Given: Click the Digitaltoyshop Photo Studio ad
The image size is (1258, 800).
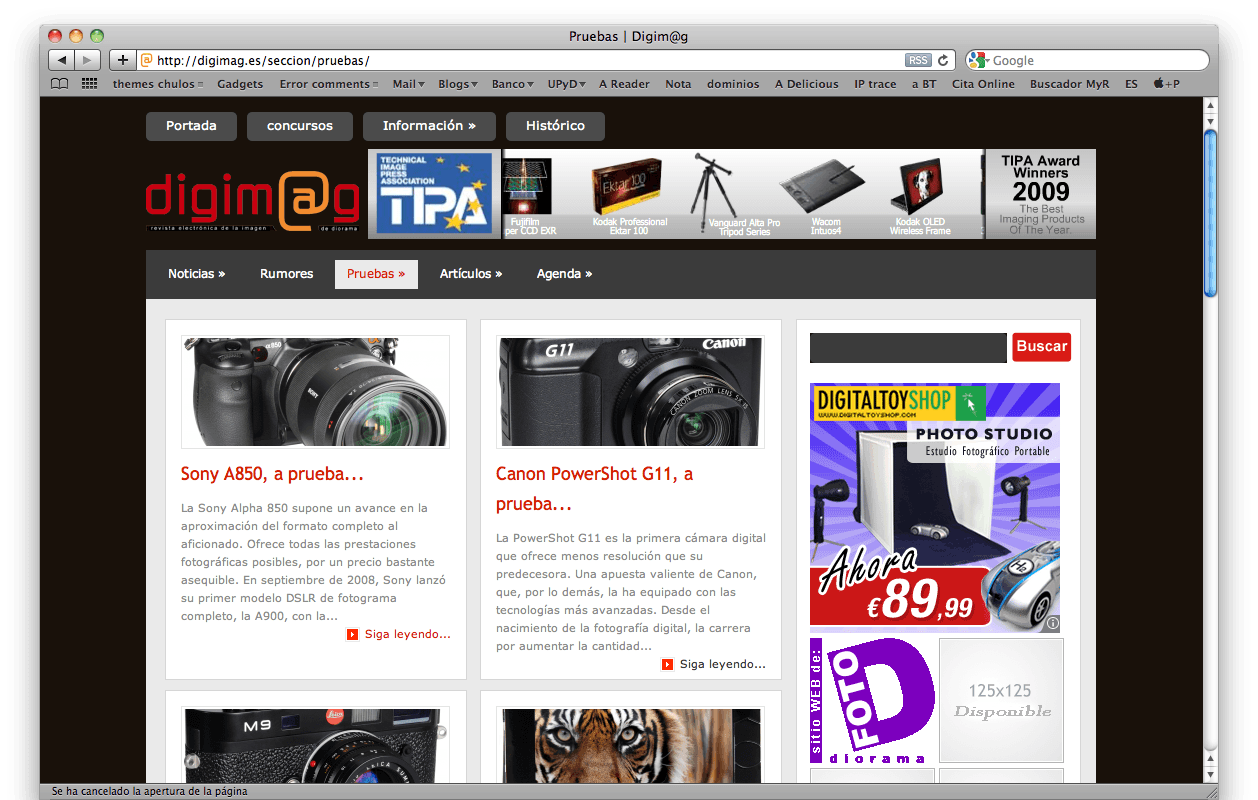Looking at the screenshot, I should [935, 507].
